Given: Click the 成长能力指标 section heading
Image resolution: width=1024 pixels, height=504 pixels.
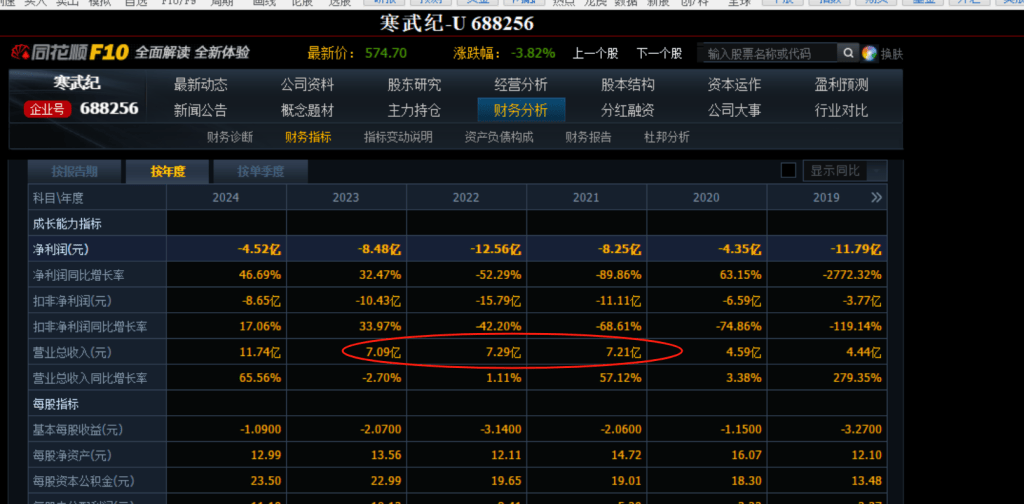Looking at the screenshot, I should click(x=67, y=224).
